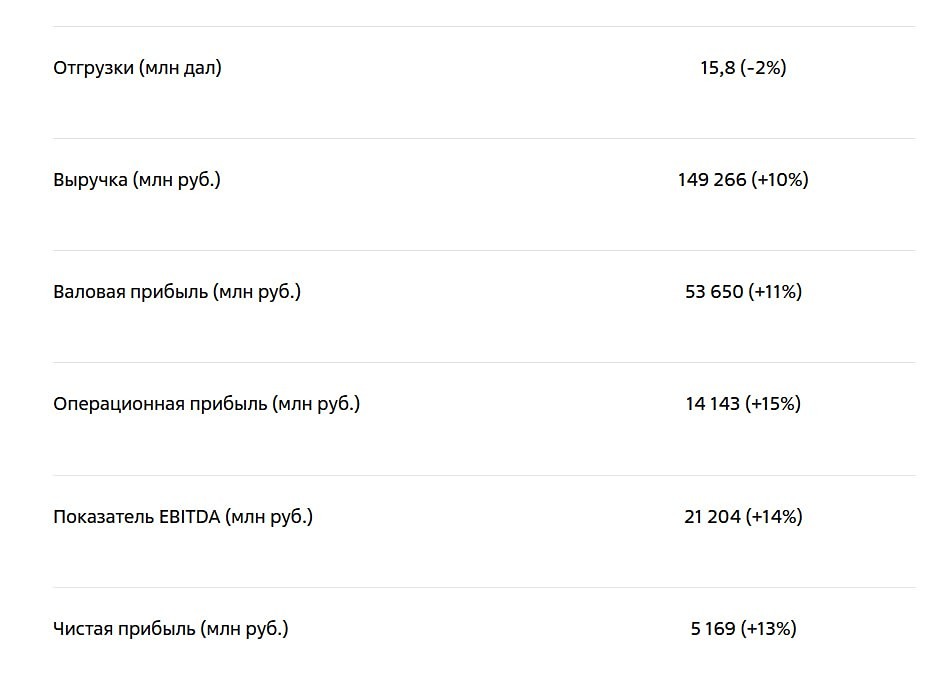Select the gross profit figure 53 650
Screen dimensions: 931x692
pos(714,292)
